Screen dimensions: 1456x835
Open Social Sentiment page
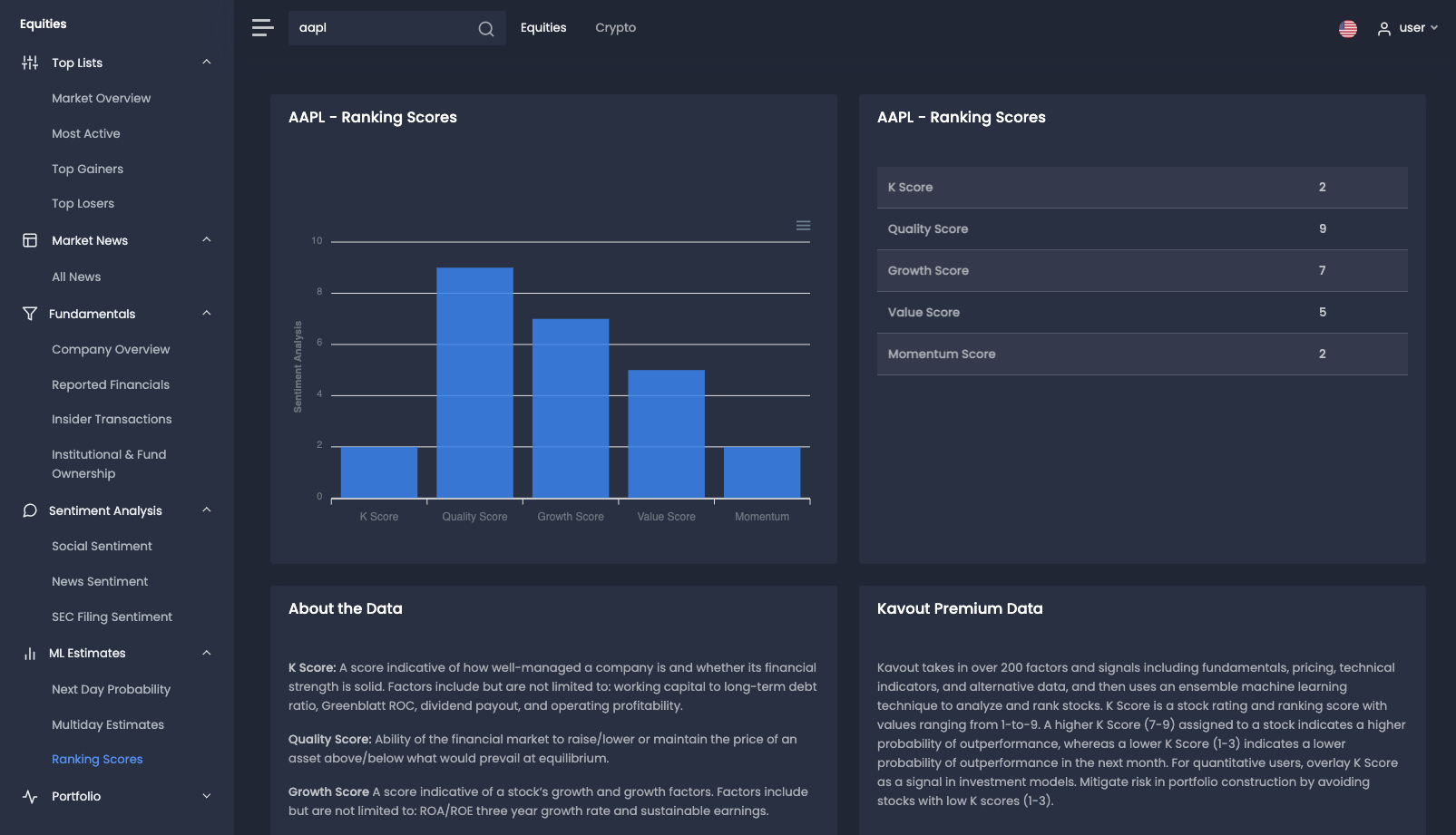click(103, 547)
